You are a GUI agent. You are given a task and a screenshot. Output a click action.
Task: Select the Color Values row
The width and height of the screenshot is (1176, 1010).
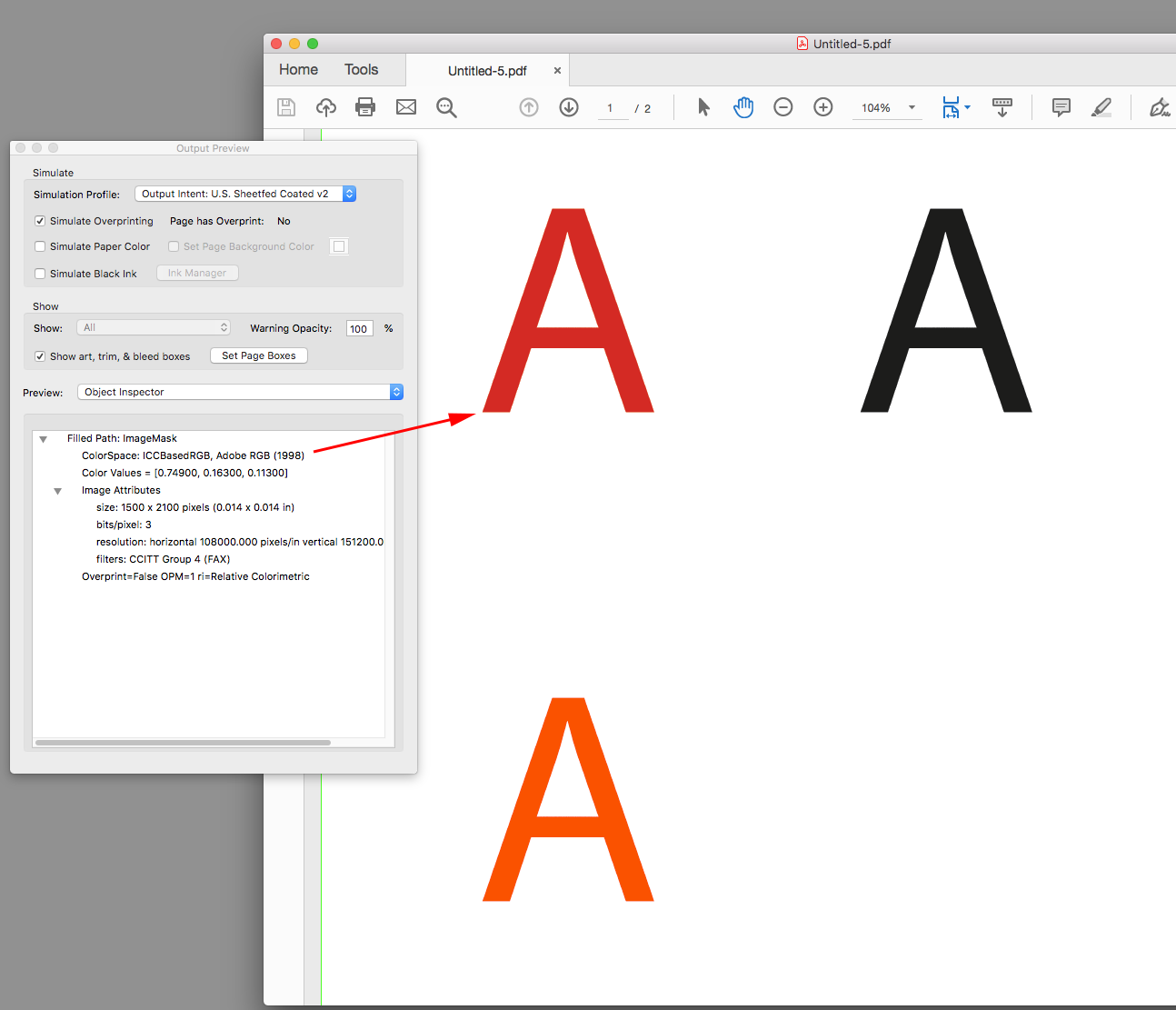click(x=184, y=473)
